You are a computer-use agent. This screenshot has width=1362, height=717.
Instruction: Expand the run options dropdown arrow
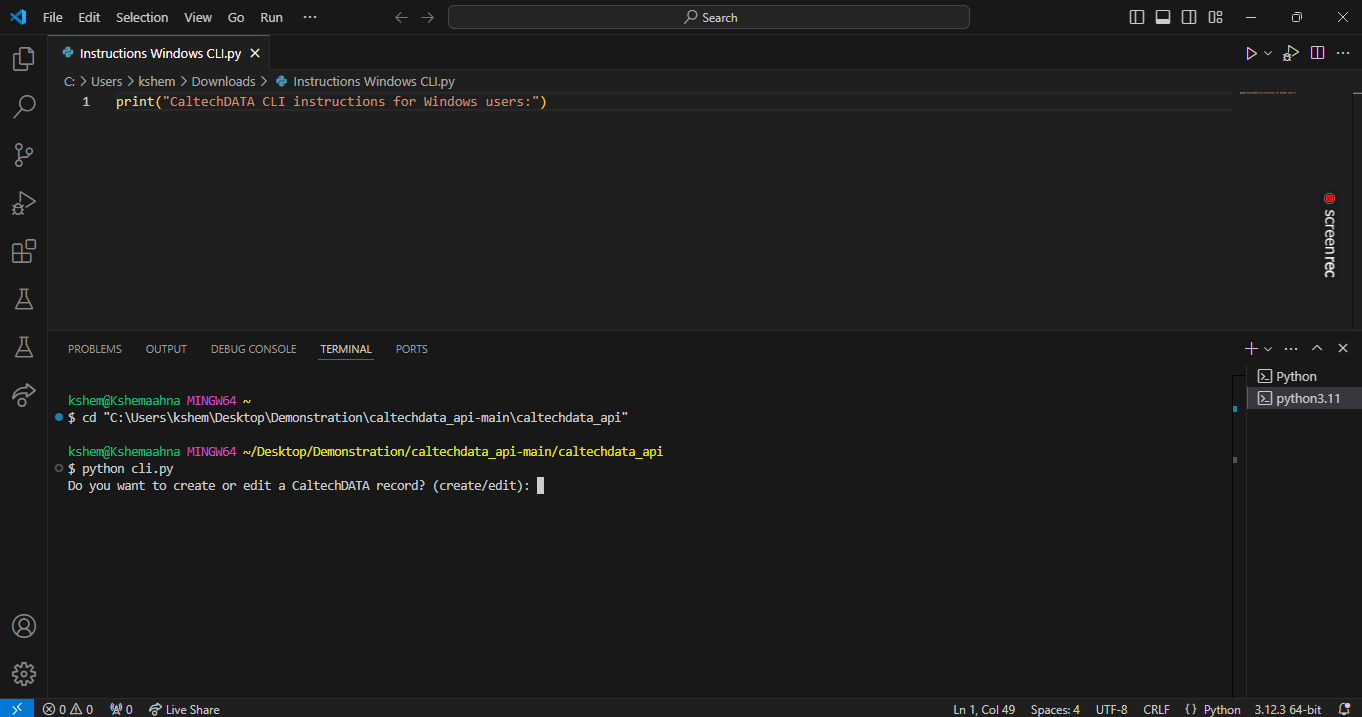click(x=1268, y=53)
